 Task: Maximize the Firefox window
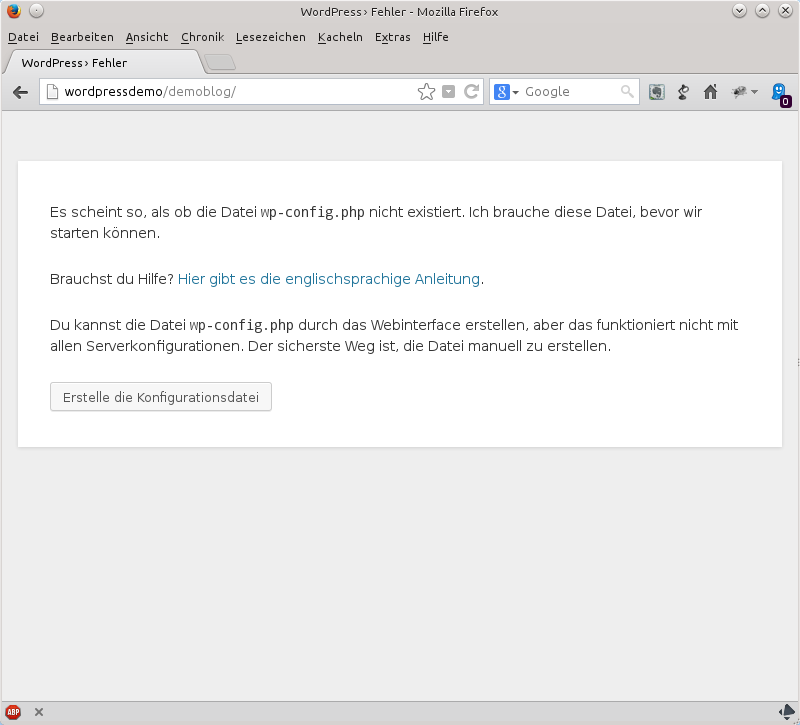(x=762, y=11)
